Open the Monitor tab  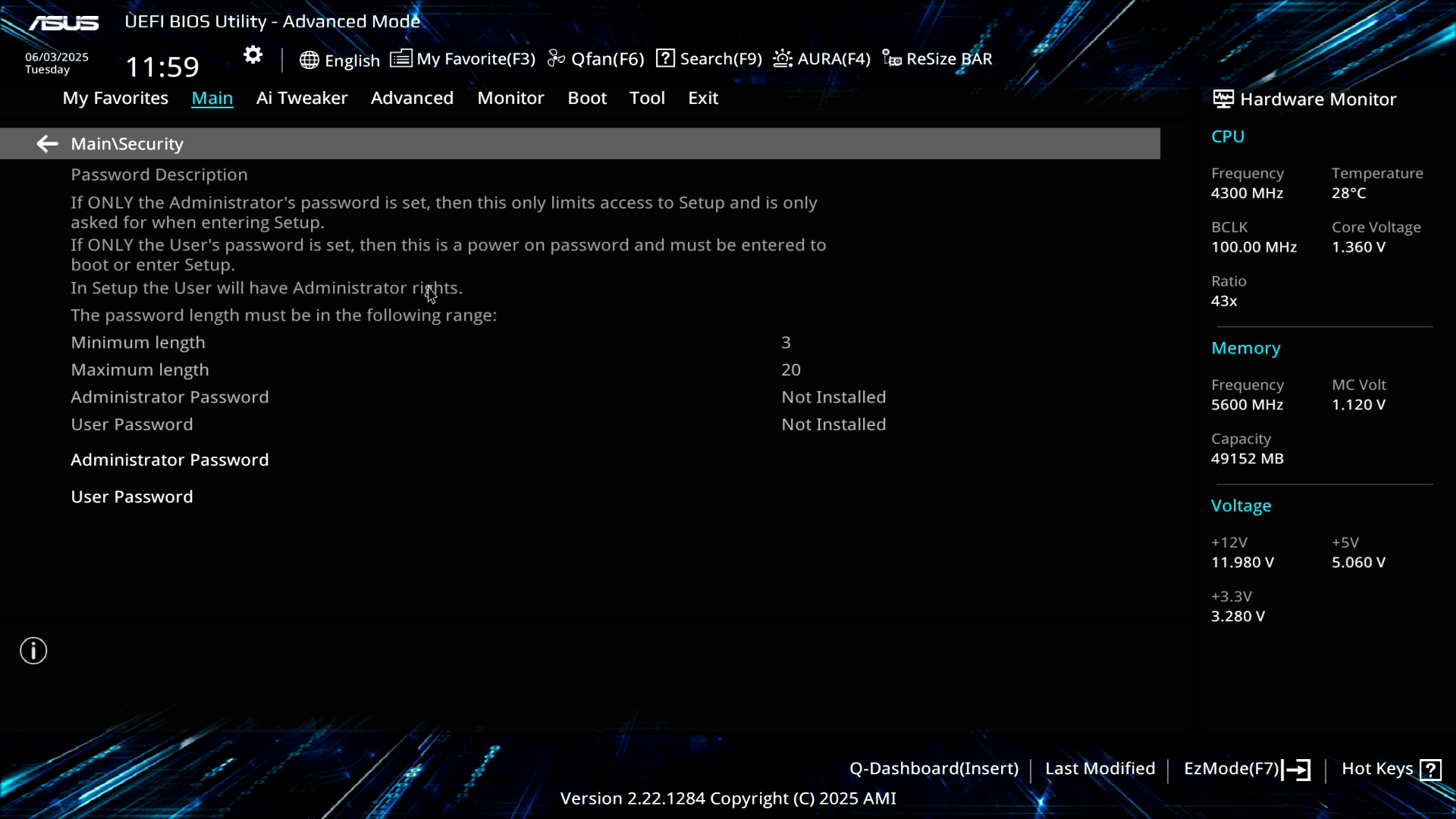click(510, 98)
